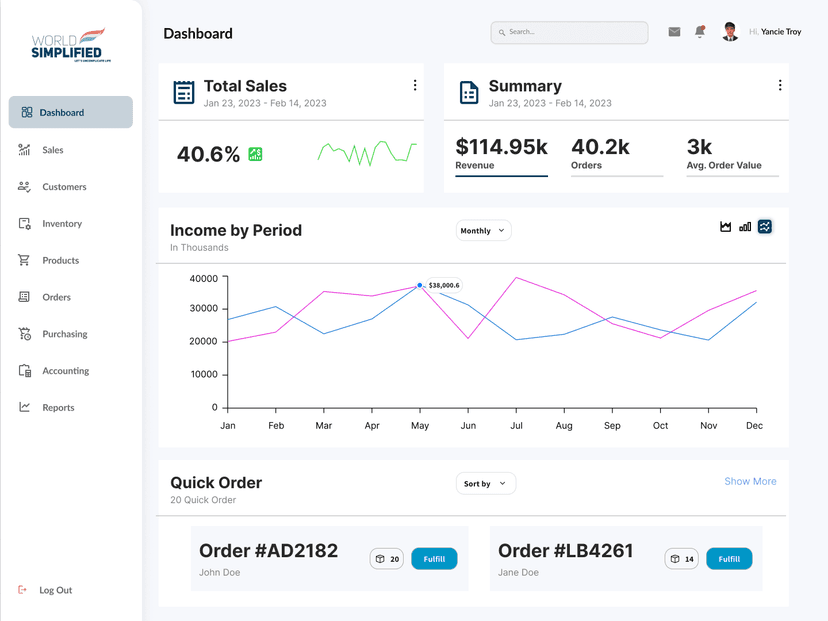Navigate to the Customers section
The height and width of the screenshot is (621, 828).
coord(63,187)
